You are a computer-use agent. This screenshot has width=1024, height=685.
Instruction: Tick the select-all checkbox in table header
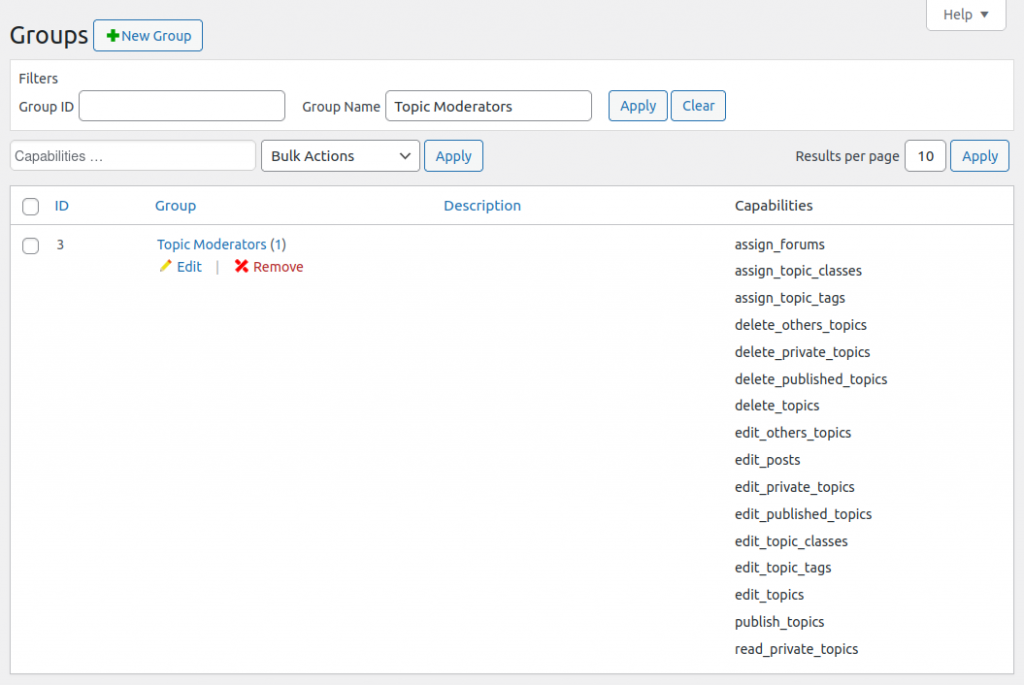(31, 206)
